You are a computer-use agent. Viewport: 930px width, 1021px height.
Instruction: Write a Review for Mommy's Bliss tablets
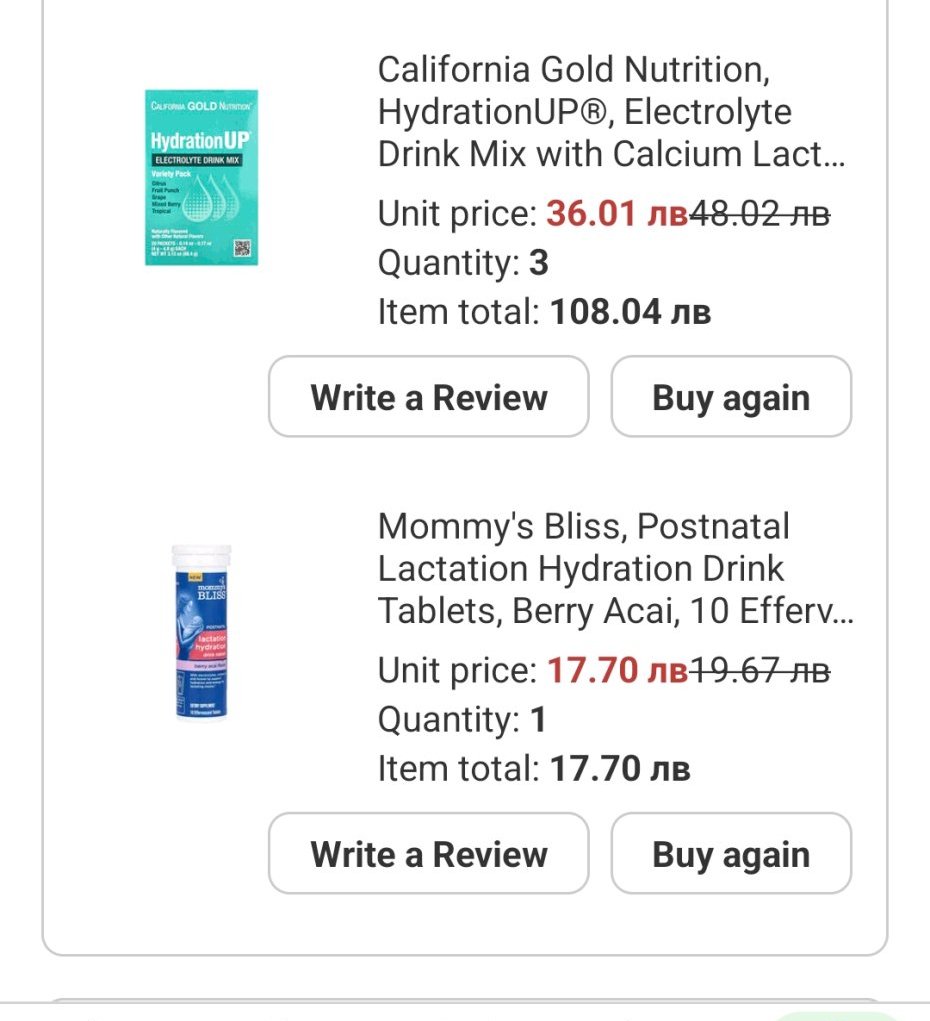(x=428, y=854)
